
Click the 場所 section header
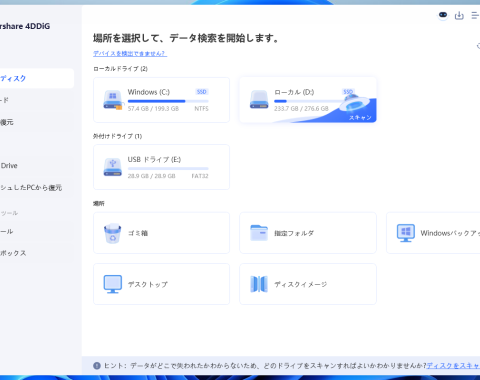coord(99,203)
